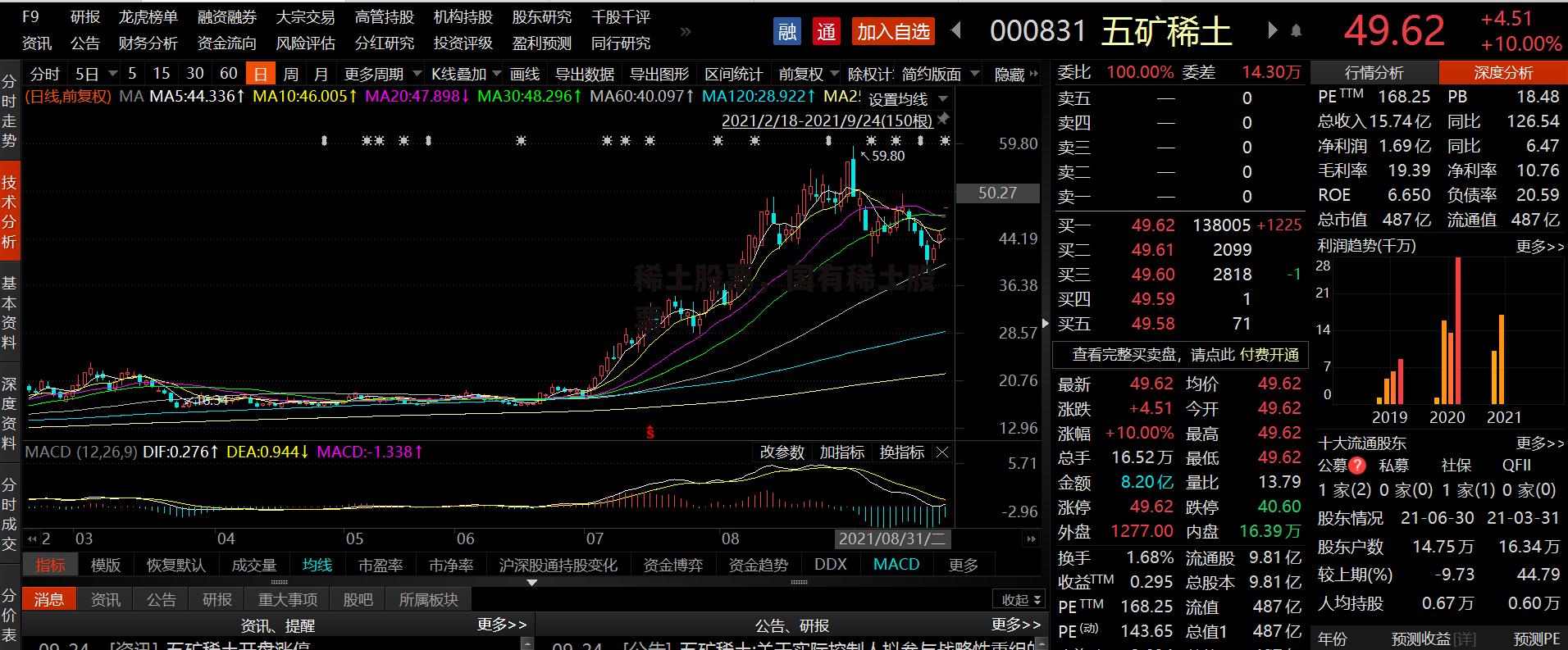Click 换指标 button
The width and height of the screenshot is (1568, 650).
pyautogui.click(x=902, y=452)
